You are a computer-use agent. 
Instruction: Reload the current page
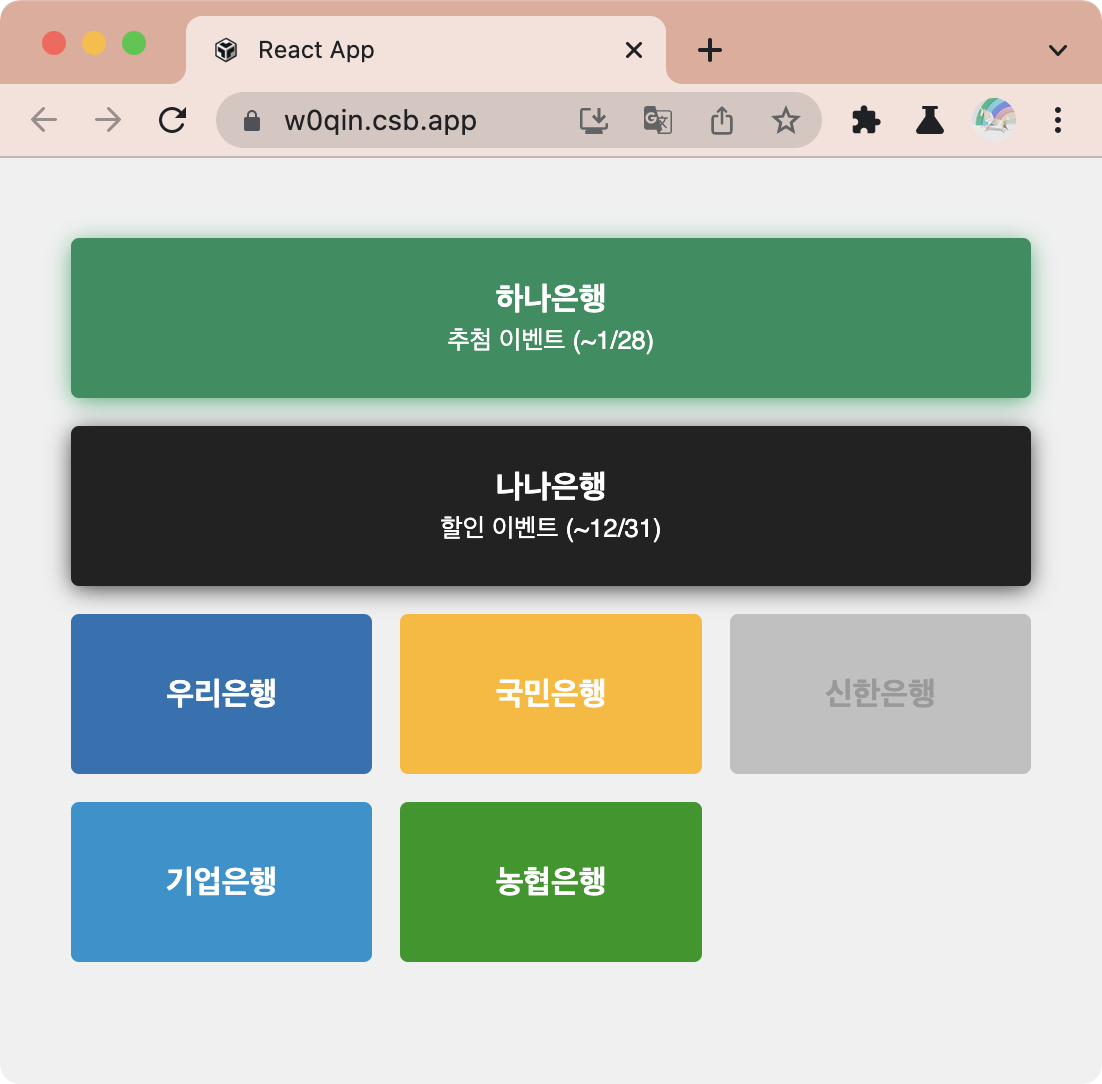172,120
